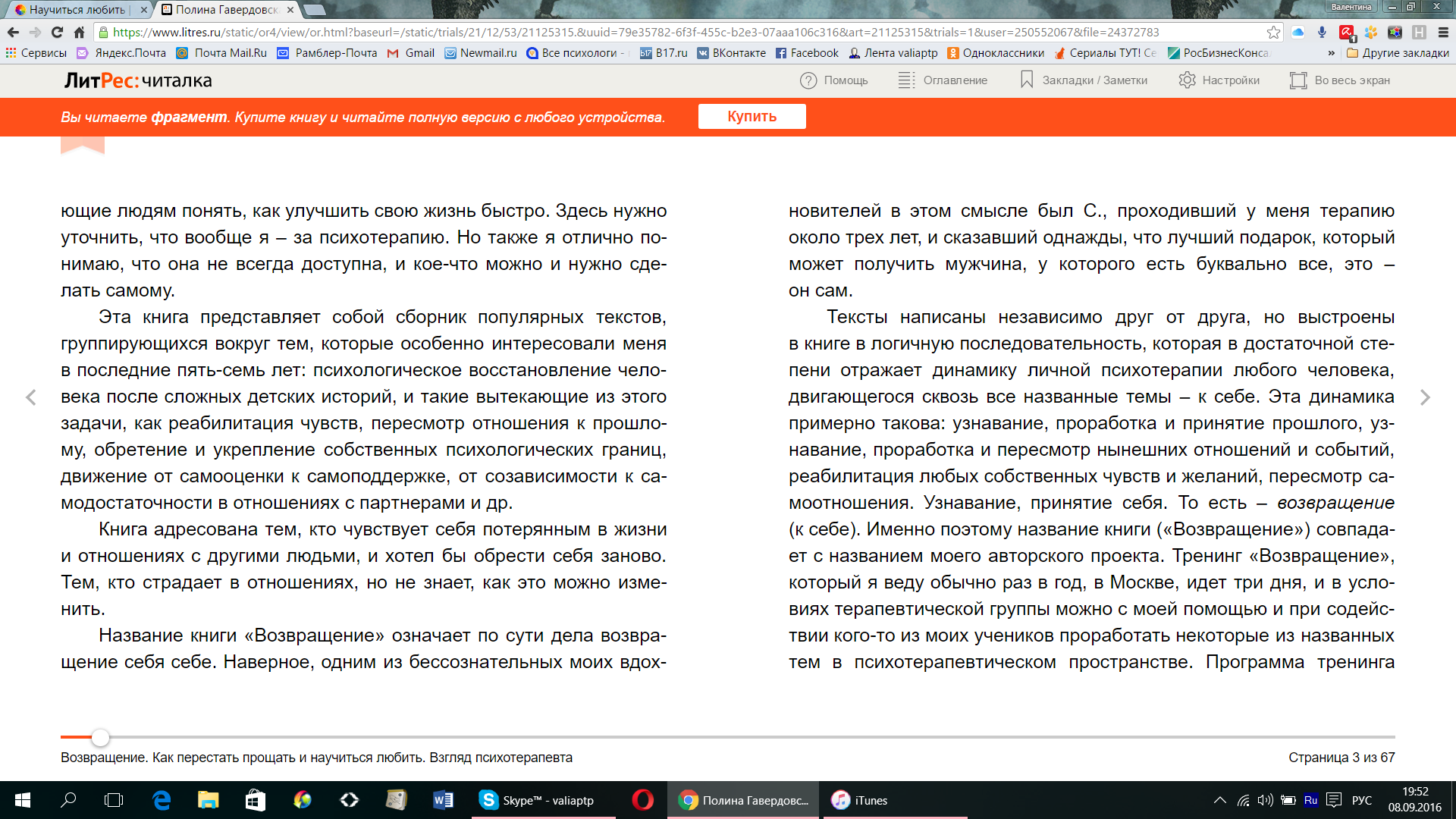Open the speaker volume control in tray

1264,800
